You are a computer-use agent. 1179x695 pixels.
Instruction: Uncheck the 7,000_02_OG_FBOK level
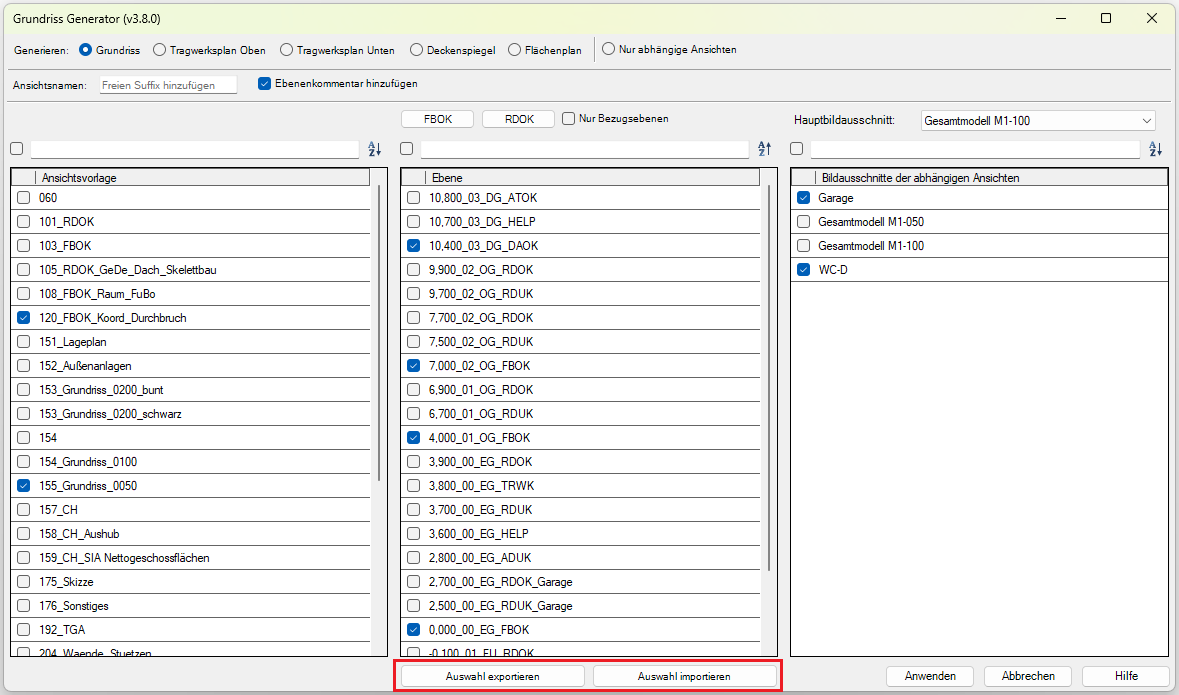[x=414, y=366]
